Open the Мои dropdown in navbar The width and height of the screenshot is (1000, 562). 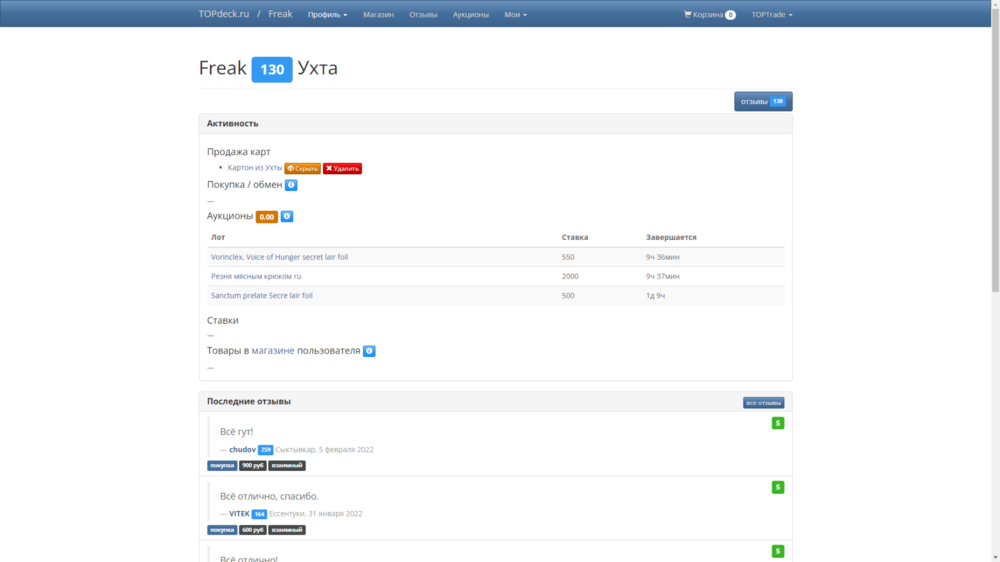(x=515, y=15)
